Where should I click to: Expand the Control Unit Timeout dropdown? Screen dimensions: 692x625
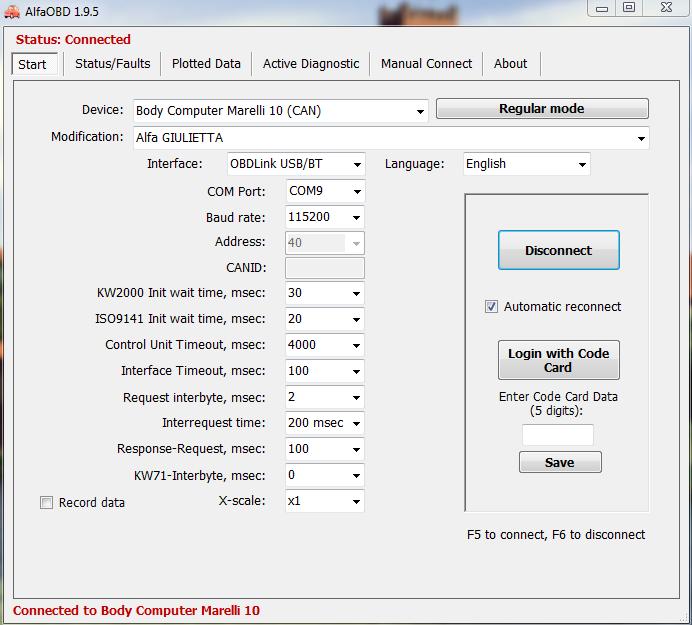(325, 345)
